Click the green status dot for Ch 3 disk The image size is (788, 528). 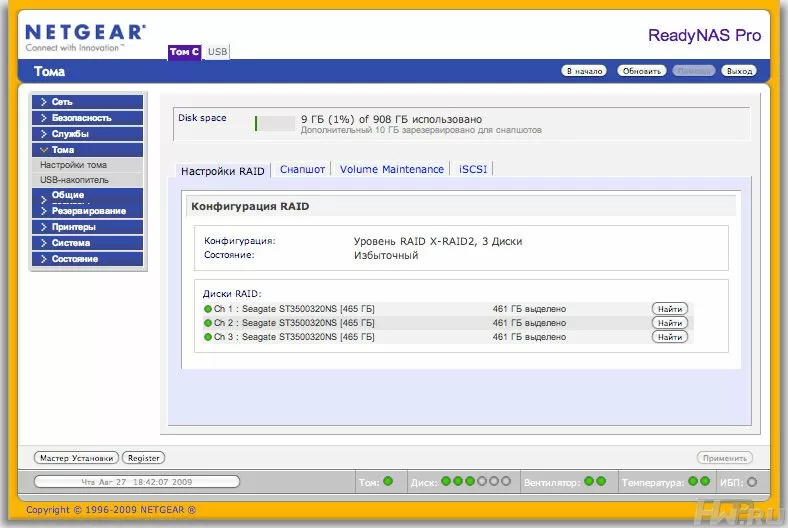(208, 337)
